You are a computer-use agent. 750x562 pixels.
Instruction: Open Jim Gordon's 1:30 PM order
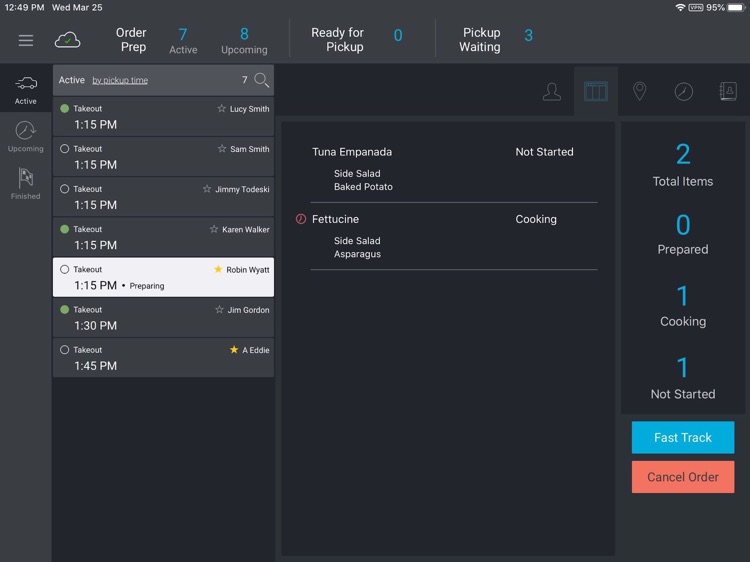tap(163, 318)
